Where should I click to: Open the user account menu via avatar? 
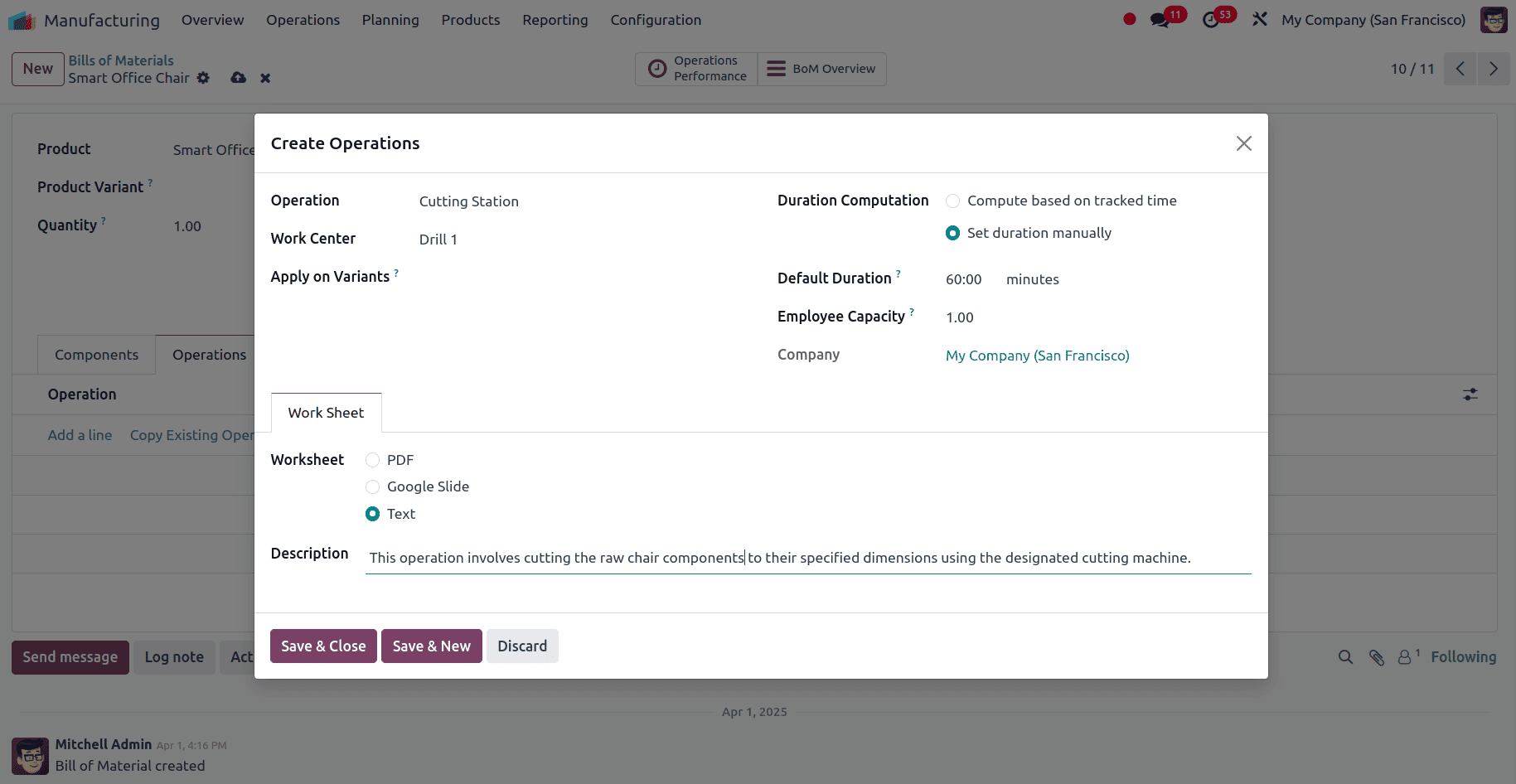tap(1494, 19)
